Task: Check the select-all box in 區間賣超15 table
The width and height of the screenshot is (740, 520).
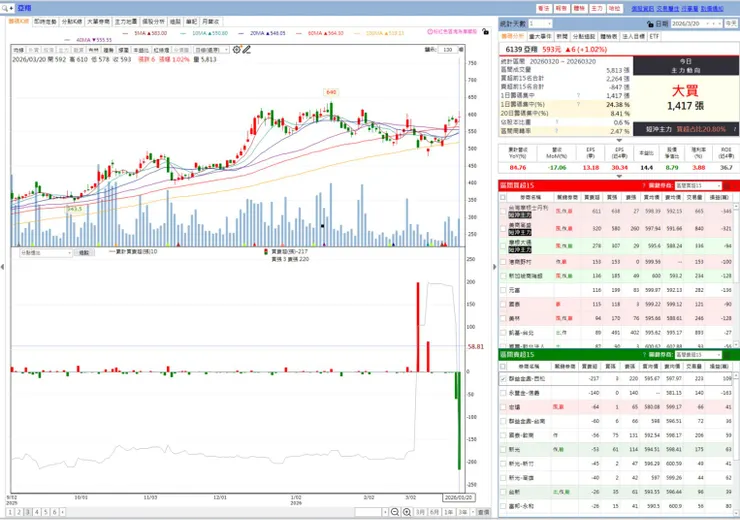Action: tap(503, 366)
